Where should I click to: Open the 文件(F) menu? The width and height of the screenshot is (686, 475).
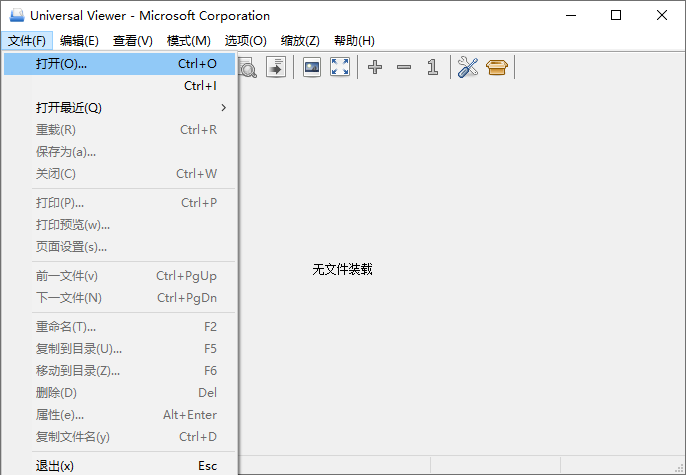tap(27, 41)
